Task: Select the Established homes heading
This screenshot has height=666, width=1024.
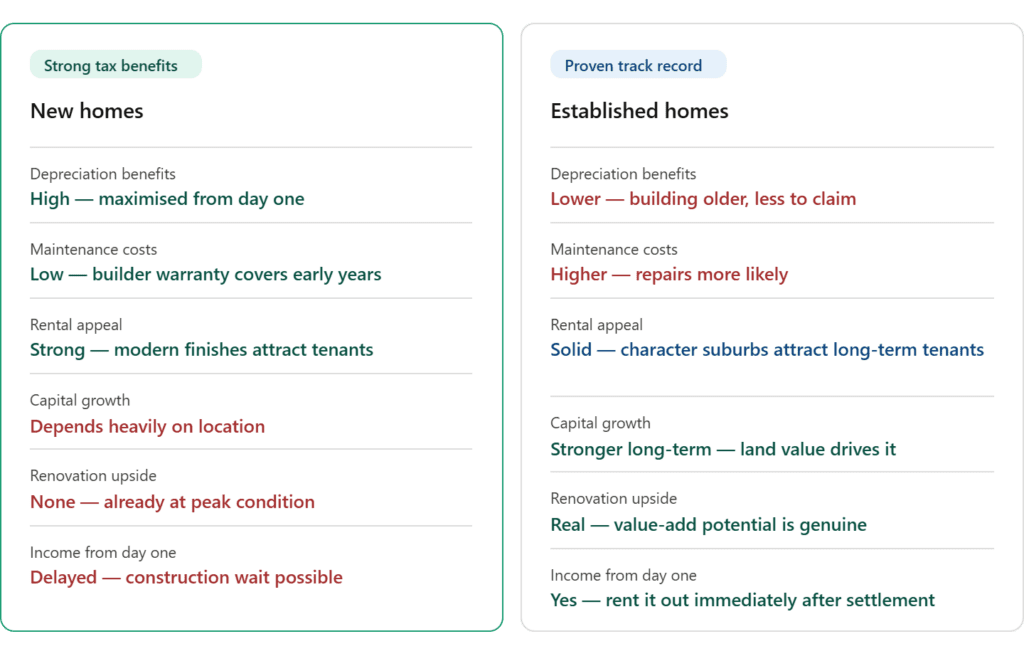Action: (639, 111)
